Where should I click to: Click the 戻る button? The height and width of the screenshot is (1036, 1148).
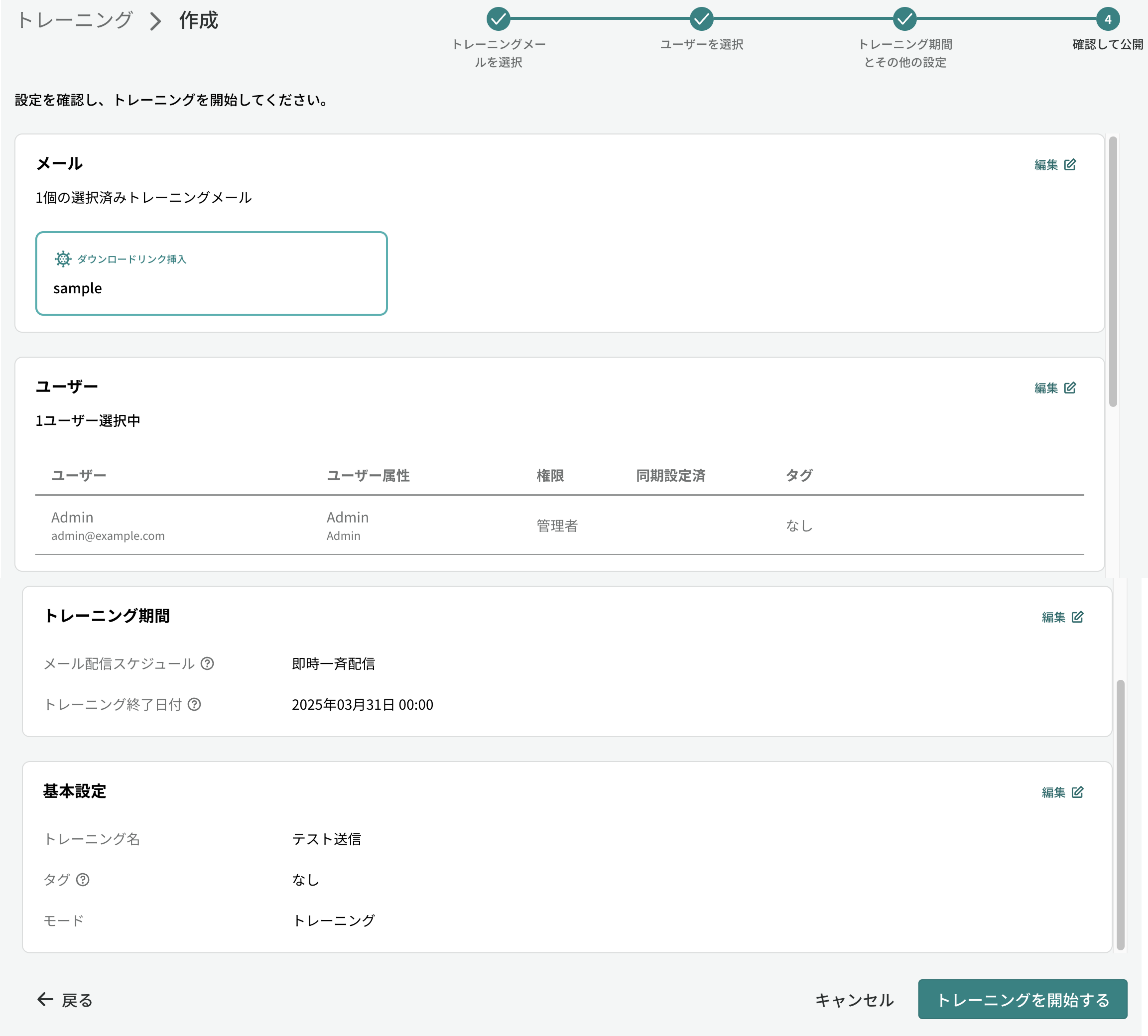pos(65,1000)
